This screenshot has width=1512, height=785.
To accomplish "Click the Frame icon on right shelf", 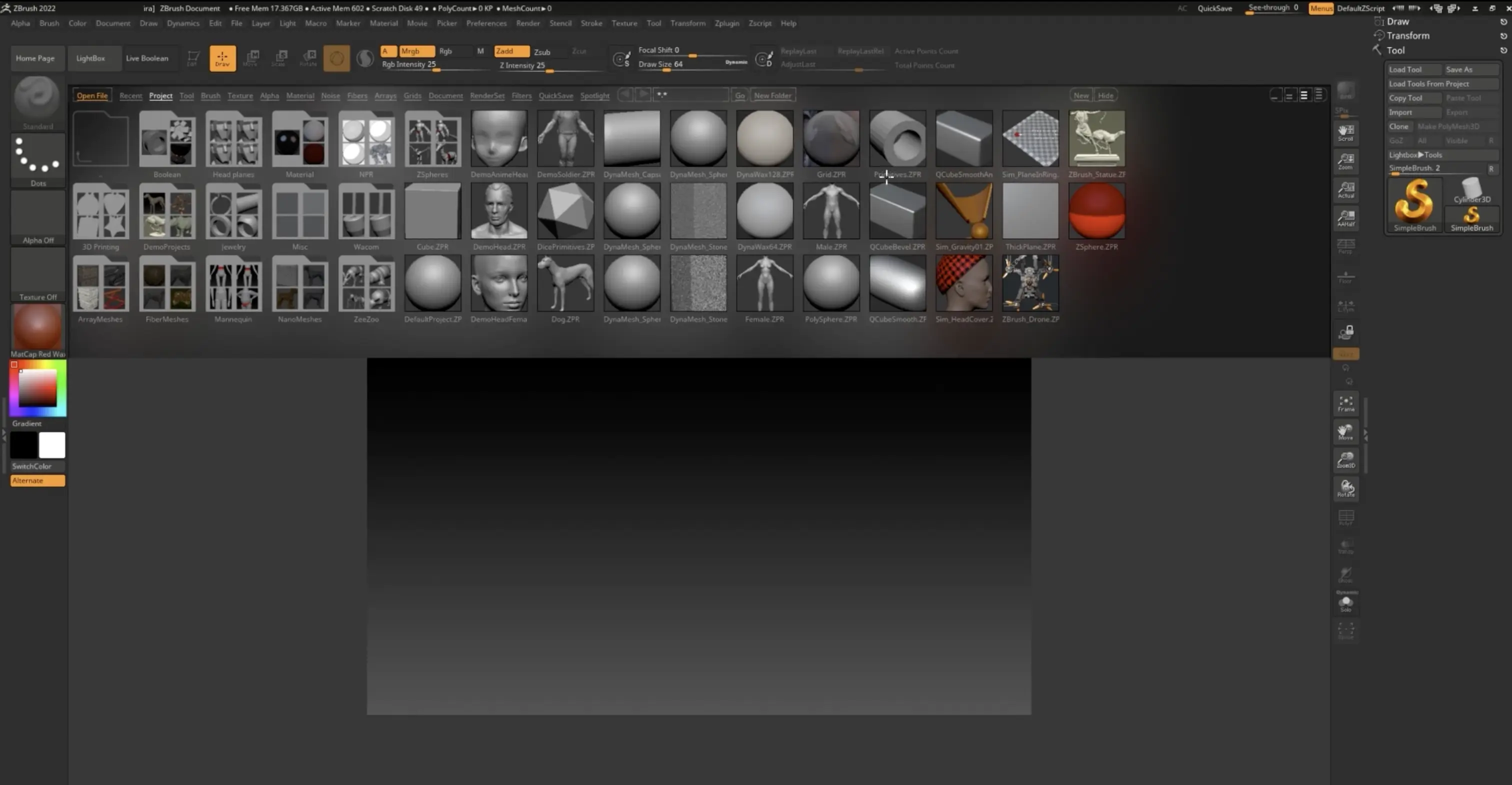I will pyautogui.click(x=1345, y=403).
